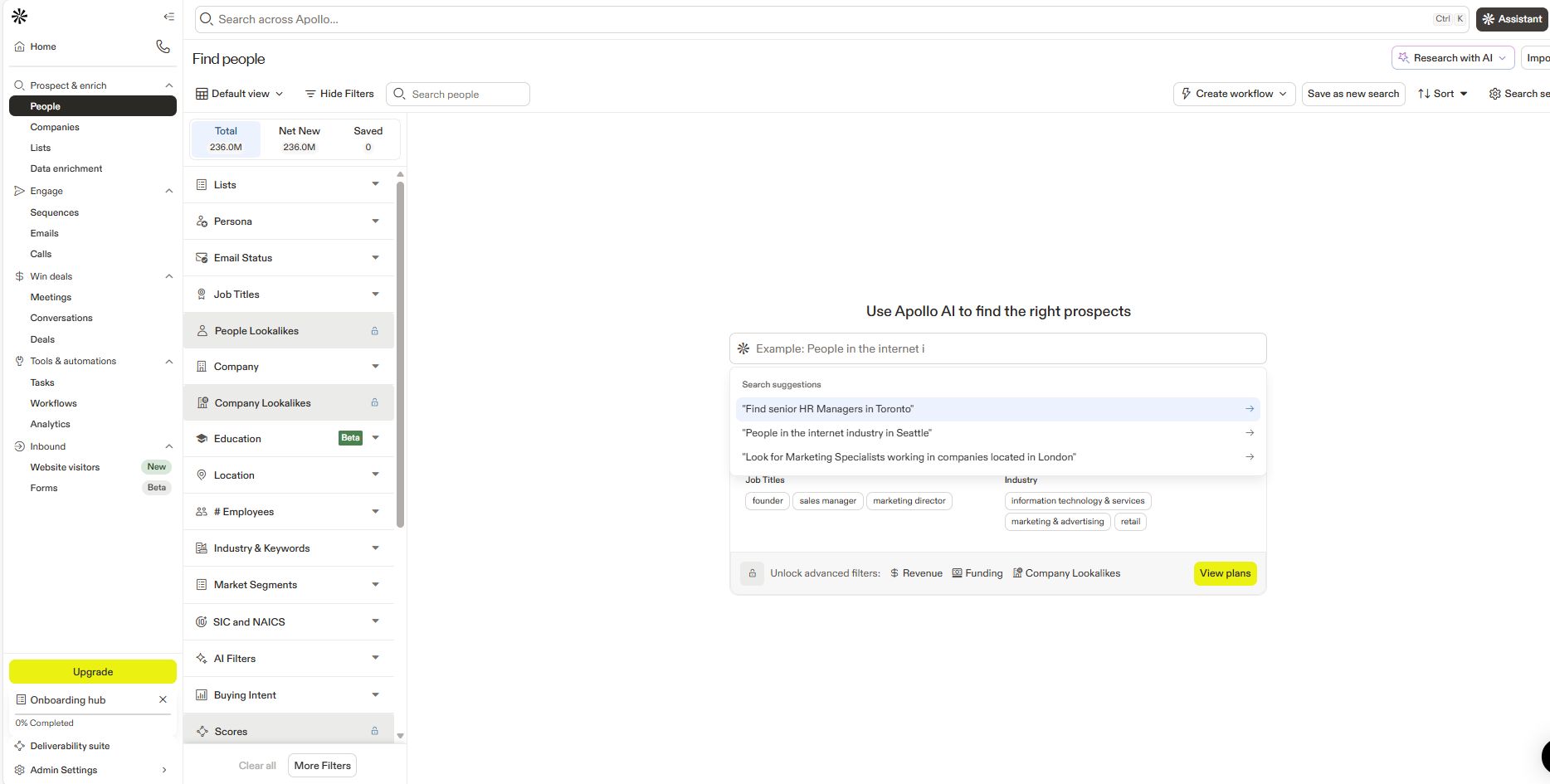The height and width of the screenshot is (784, 1550).
Task: Toggle Hide Filters
Action: click(x=339, y=94)
